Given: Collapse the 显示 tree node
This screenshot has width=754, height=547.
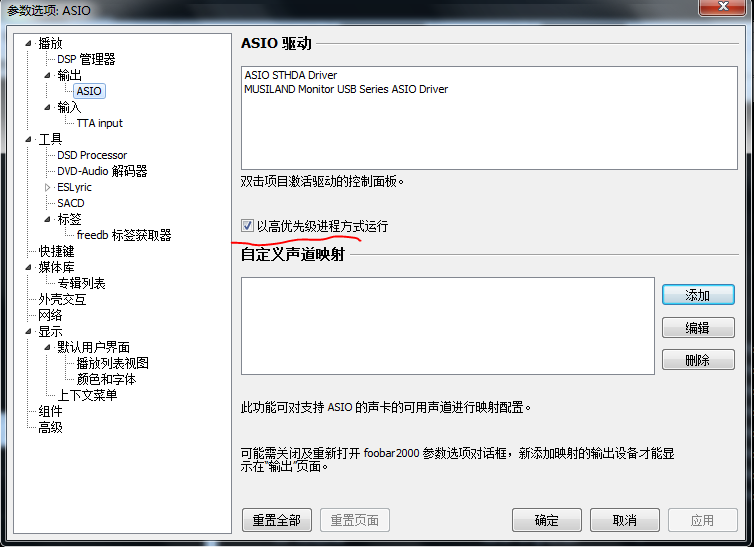Looking at the screenshot, I should pyautogui.click(x=29, y=332).
